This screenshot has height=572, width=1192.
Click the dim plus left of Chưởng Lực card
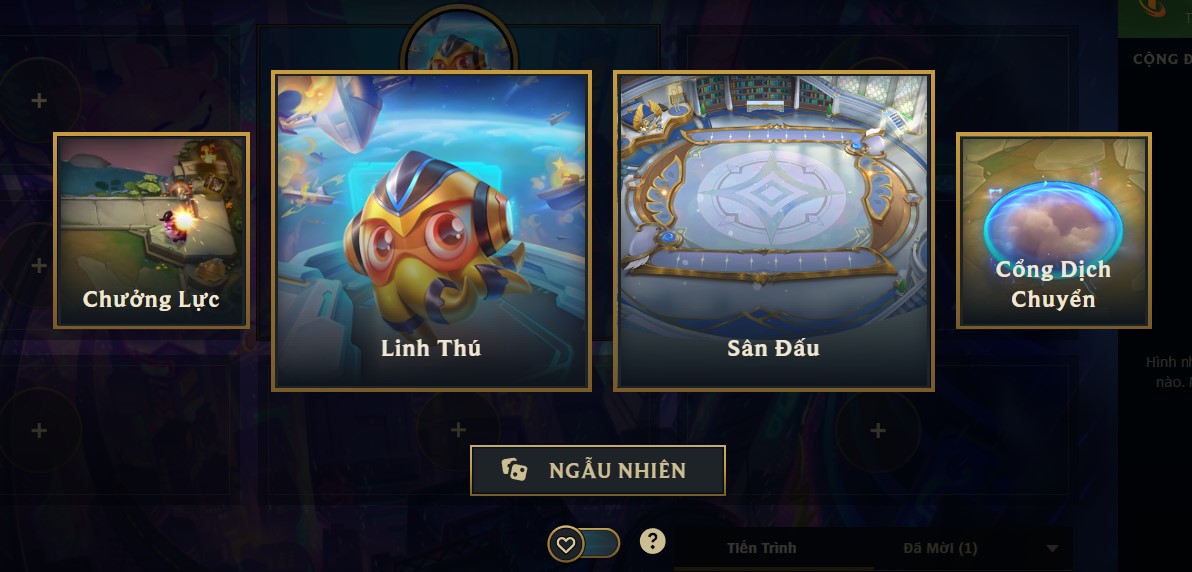pyautogui.click(x=39, y=265)
